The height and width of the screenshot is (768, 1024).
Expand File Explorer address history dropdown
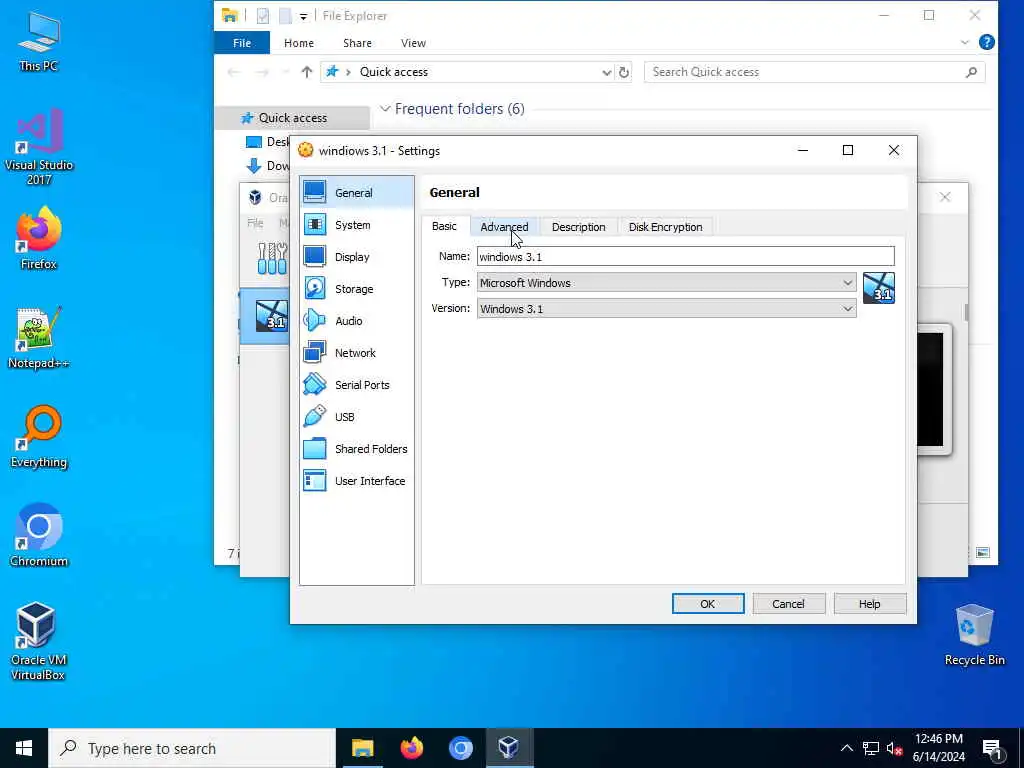pos(607,72)
